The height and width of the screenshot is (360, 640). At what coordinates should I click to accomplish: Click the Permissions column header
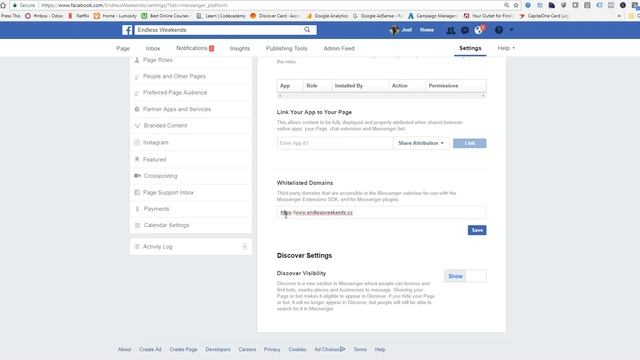pos(443,86)
